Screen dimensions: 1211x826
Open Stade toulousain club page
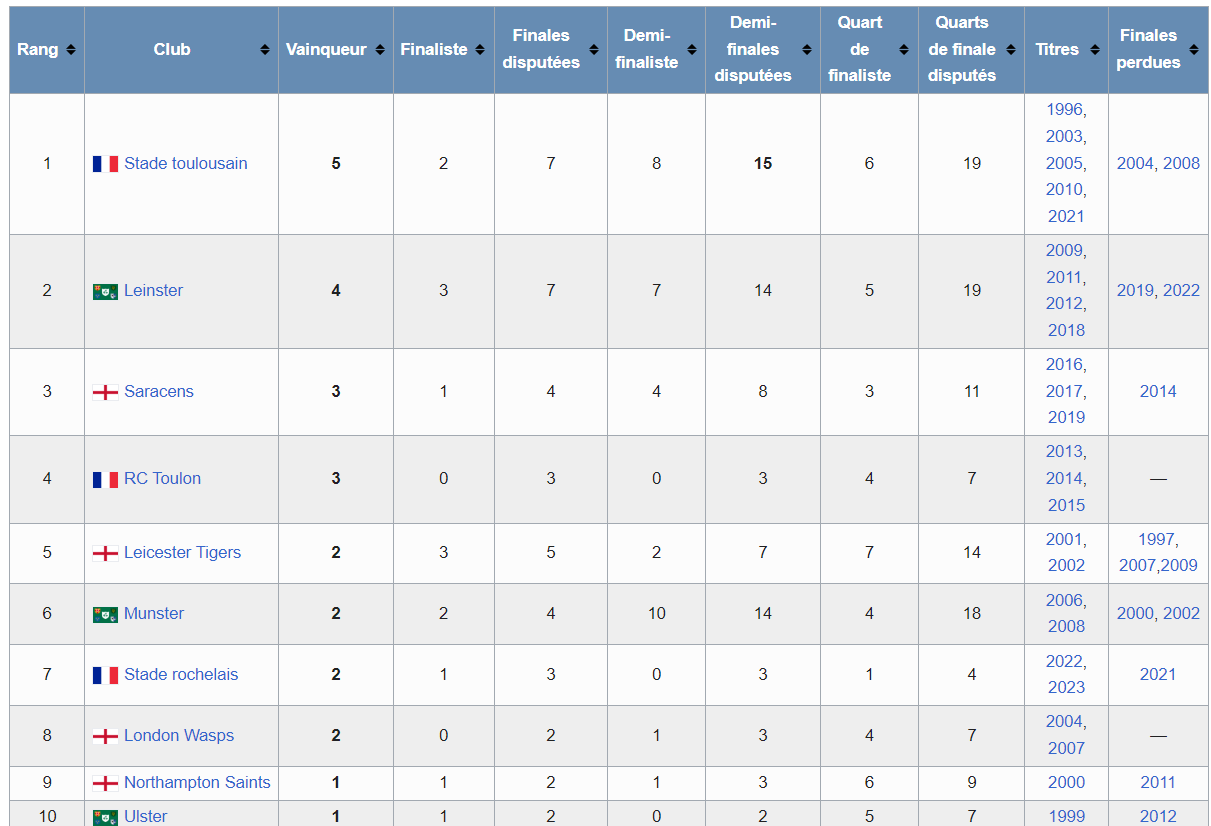[185, 164]
